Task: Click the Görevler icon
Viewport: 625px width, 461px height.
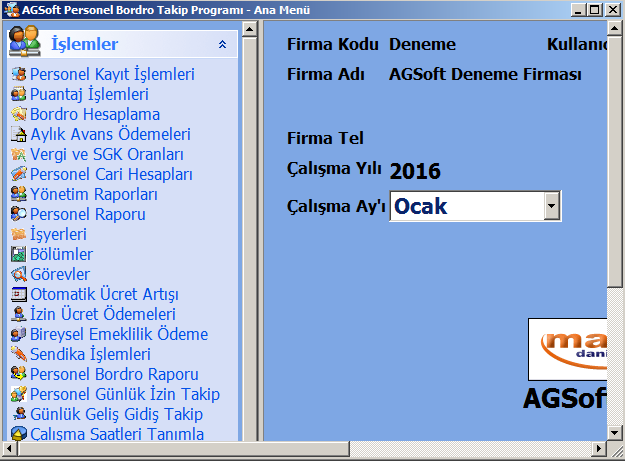Action: tap(18, 274)
